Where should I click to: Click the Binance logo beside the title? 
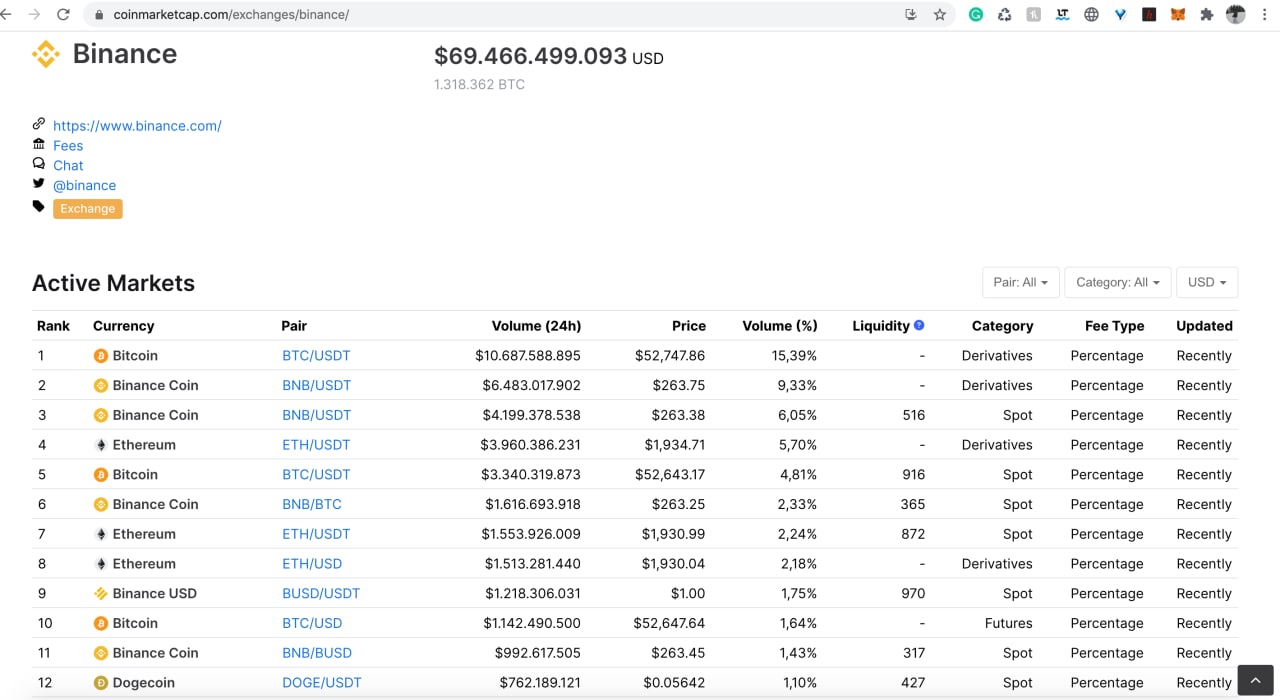click(46, 54)
